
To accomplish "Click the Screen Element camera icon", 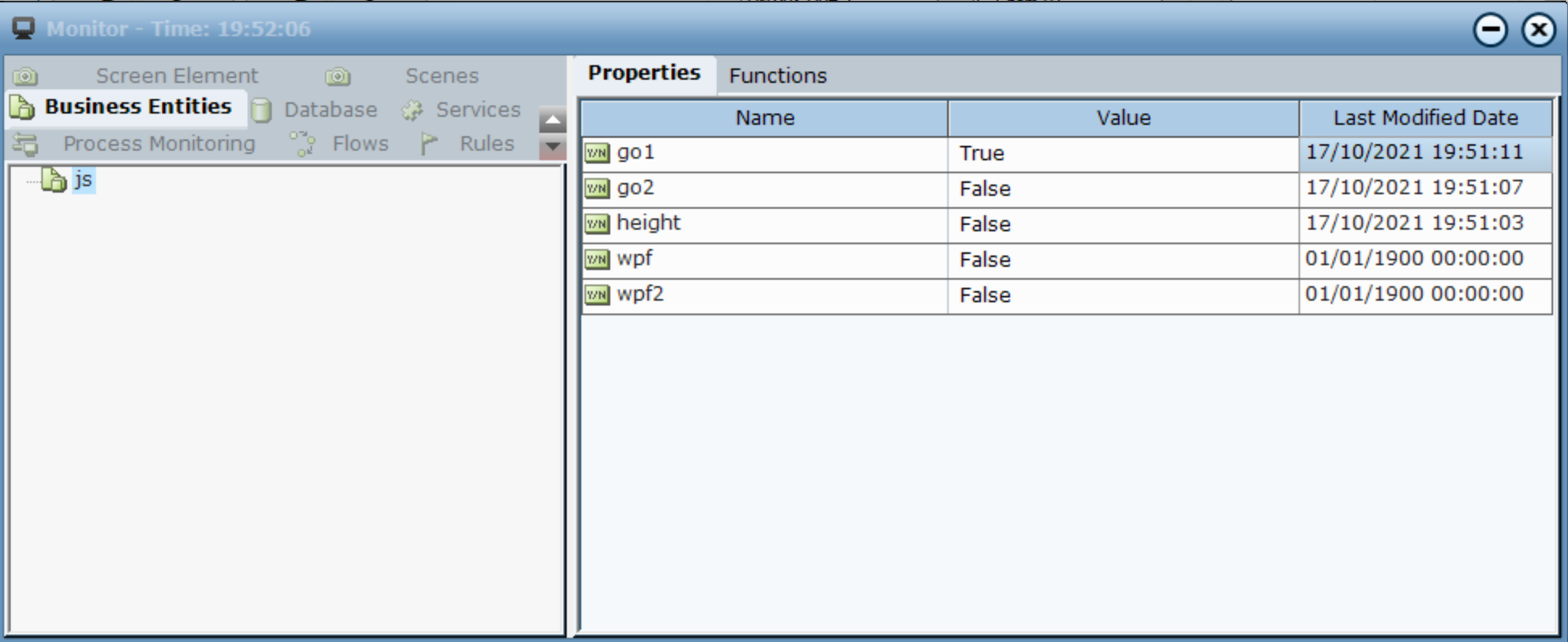I will 26,76.
